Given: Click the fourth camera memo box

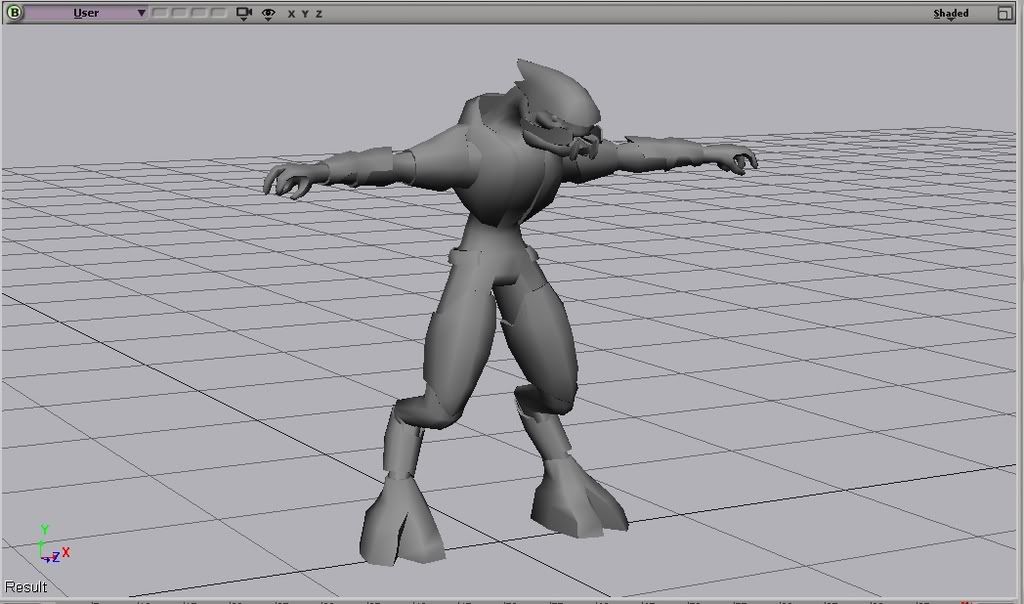Looking at the screenshot, I should [218, 13].
